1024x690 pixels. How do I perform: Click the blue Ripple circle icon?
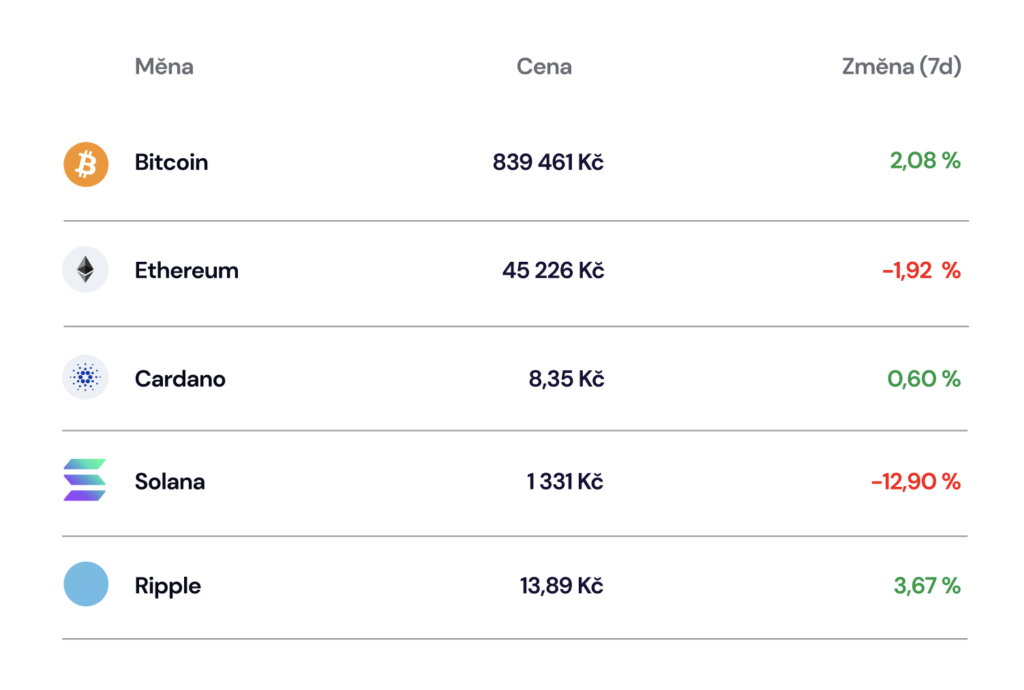86,585
